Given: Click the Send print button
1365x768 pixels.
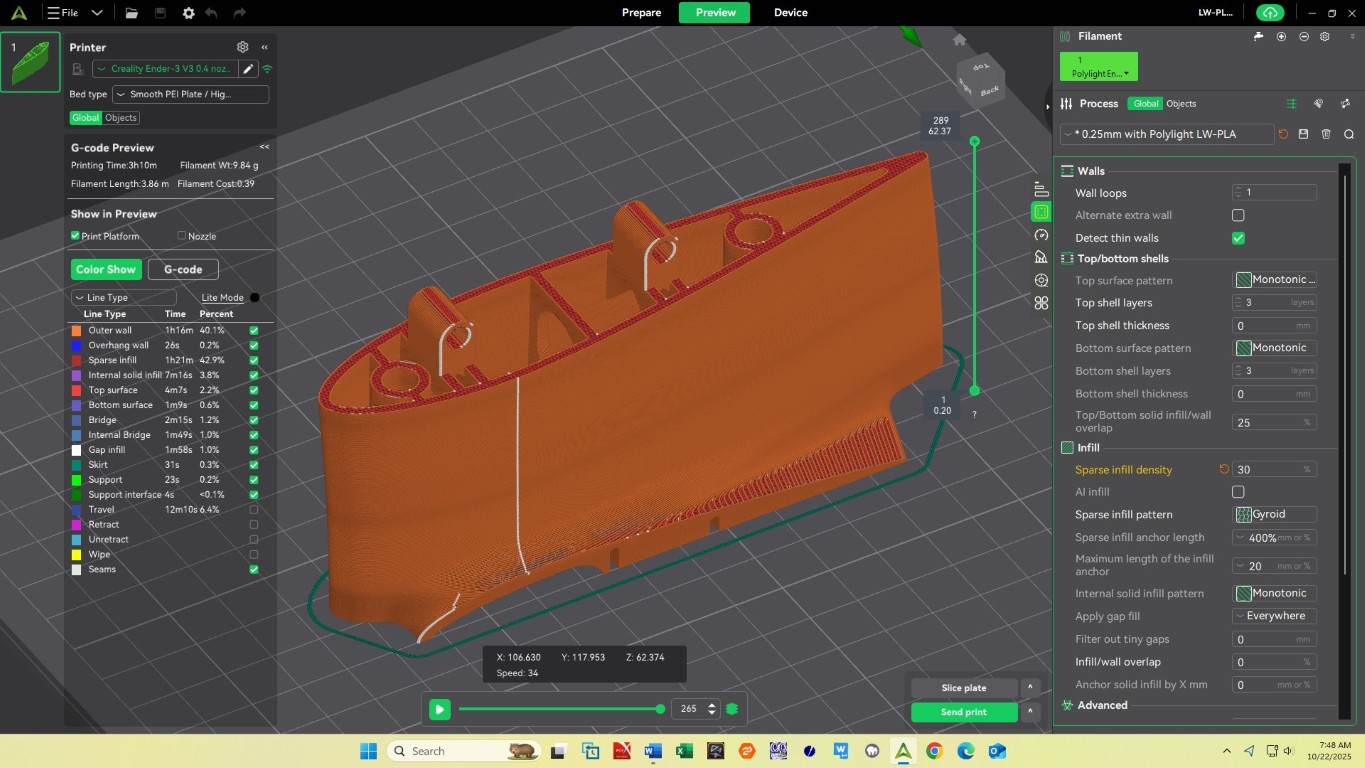Looking at the screenshot, I should (964, 712).
